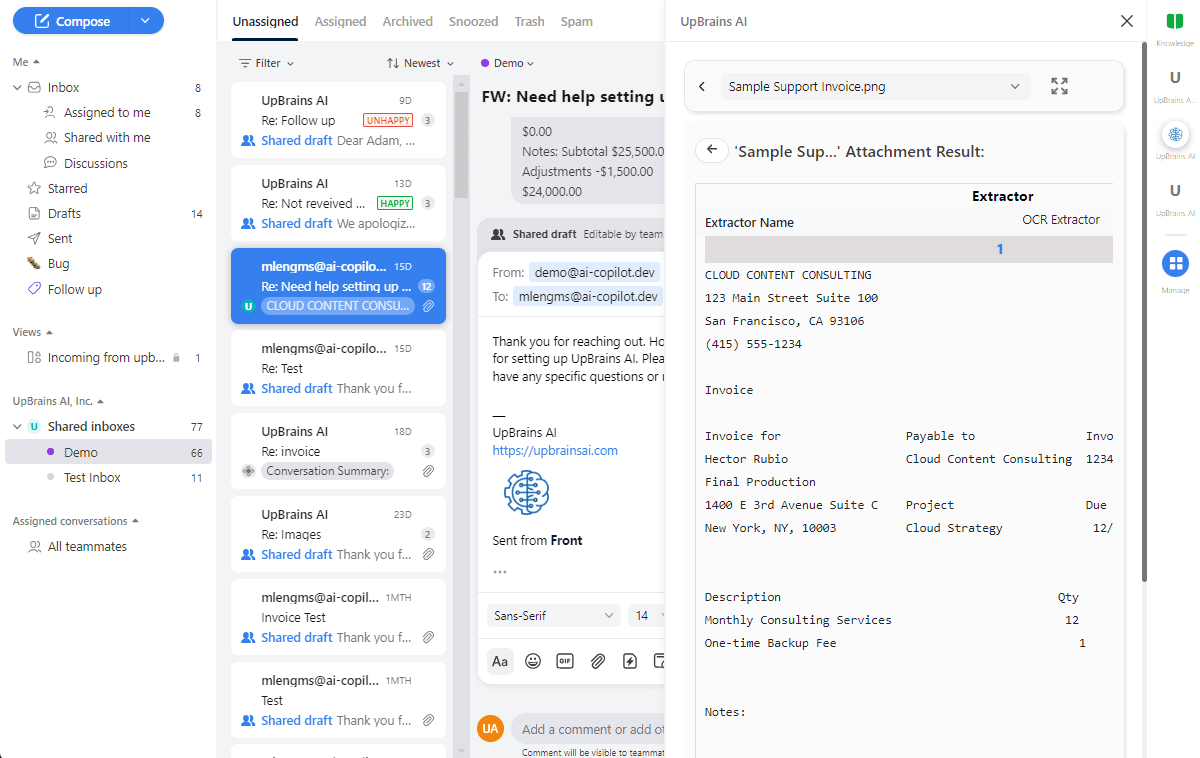Expand the attachment viewer to fullscreen
1200x758 pixels.
point(1060,87)
